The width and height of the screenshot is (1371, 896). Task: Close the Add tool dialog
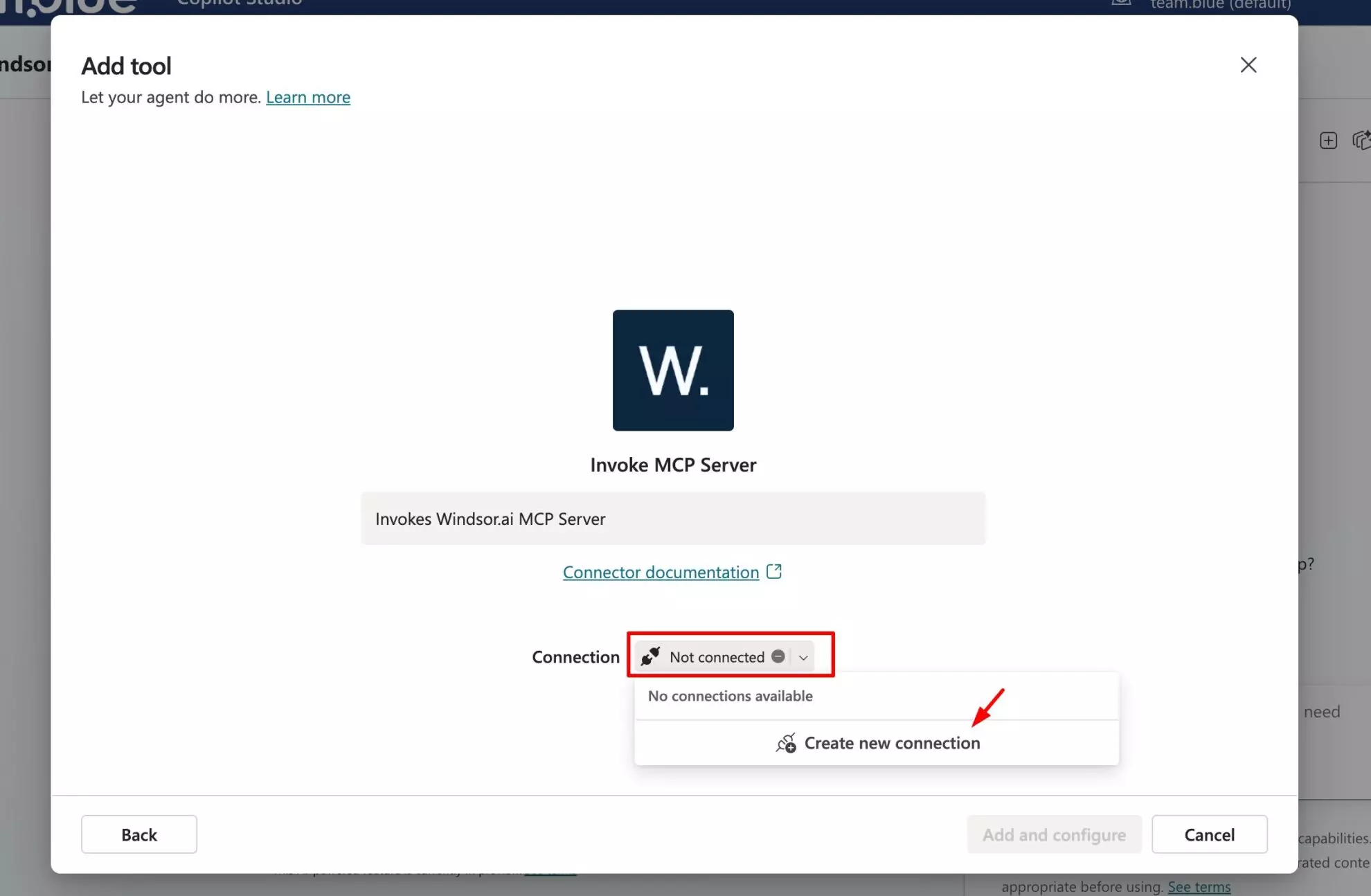click(x=1248, y=65)
